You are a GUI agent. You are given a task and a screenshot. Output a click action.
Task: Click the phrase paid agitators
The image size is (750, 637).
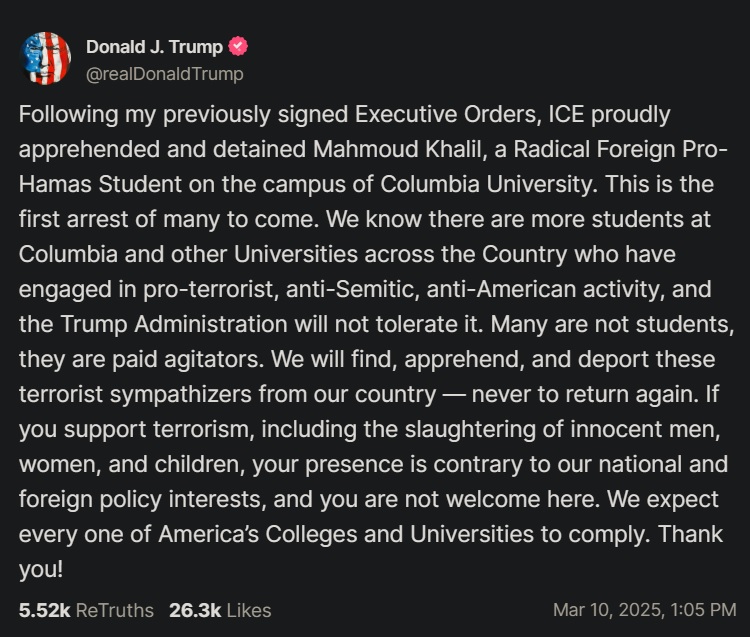tap(187, 360)
